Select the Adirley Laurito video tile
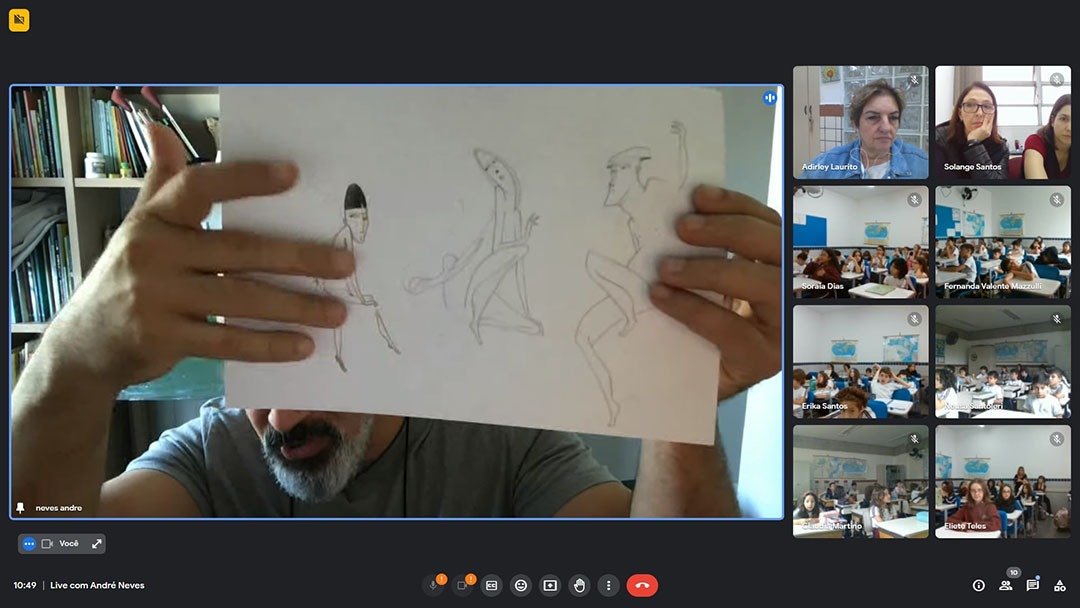1080x608 pixels. (x=860, y=122)
